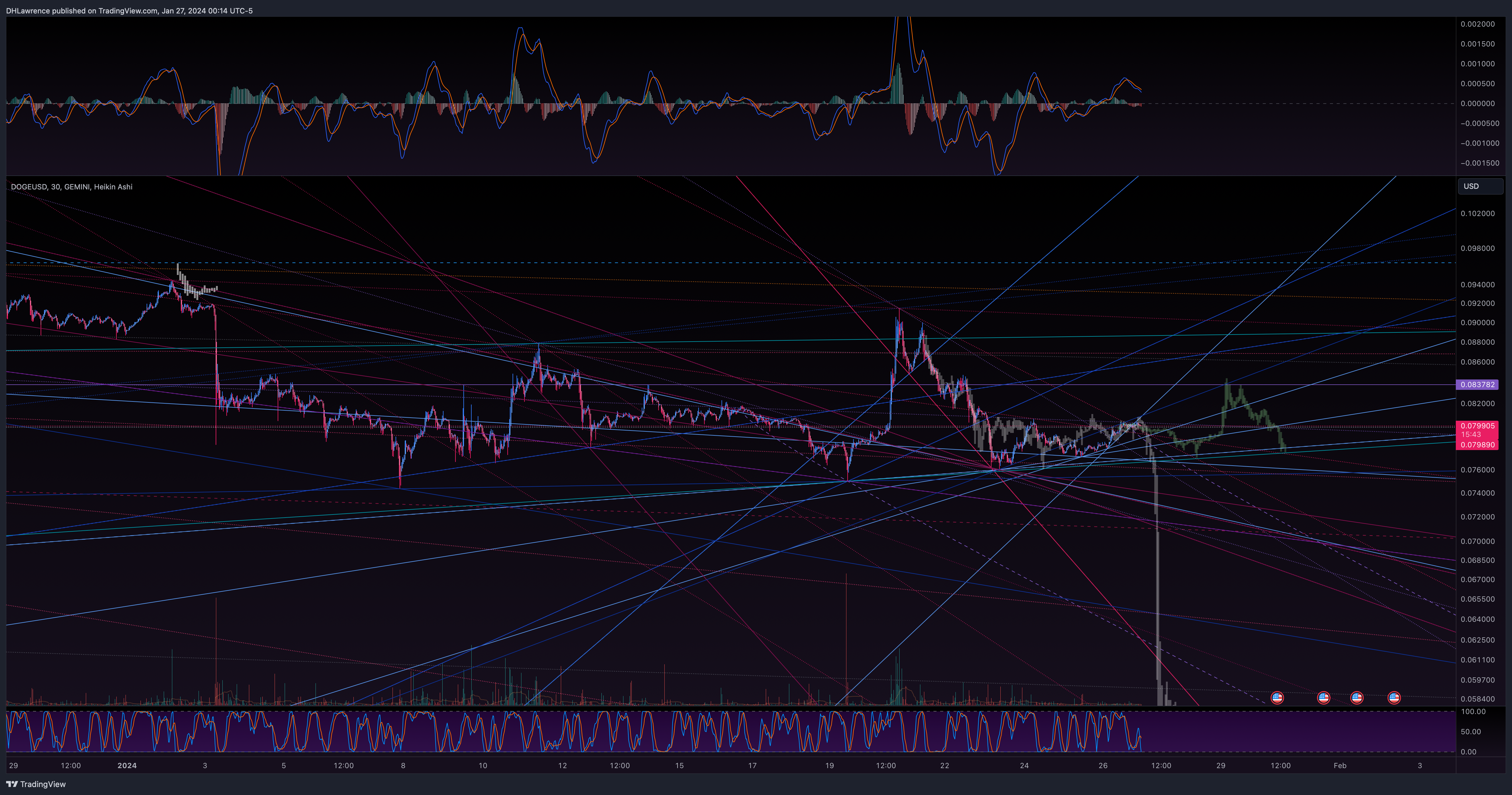Click the 100.00 stochastic axis label
1512x795 pixels.
coord(1473,712)
